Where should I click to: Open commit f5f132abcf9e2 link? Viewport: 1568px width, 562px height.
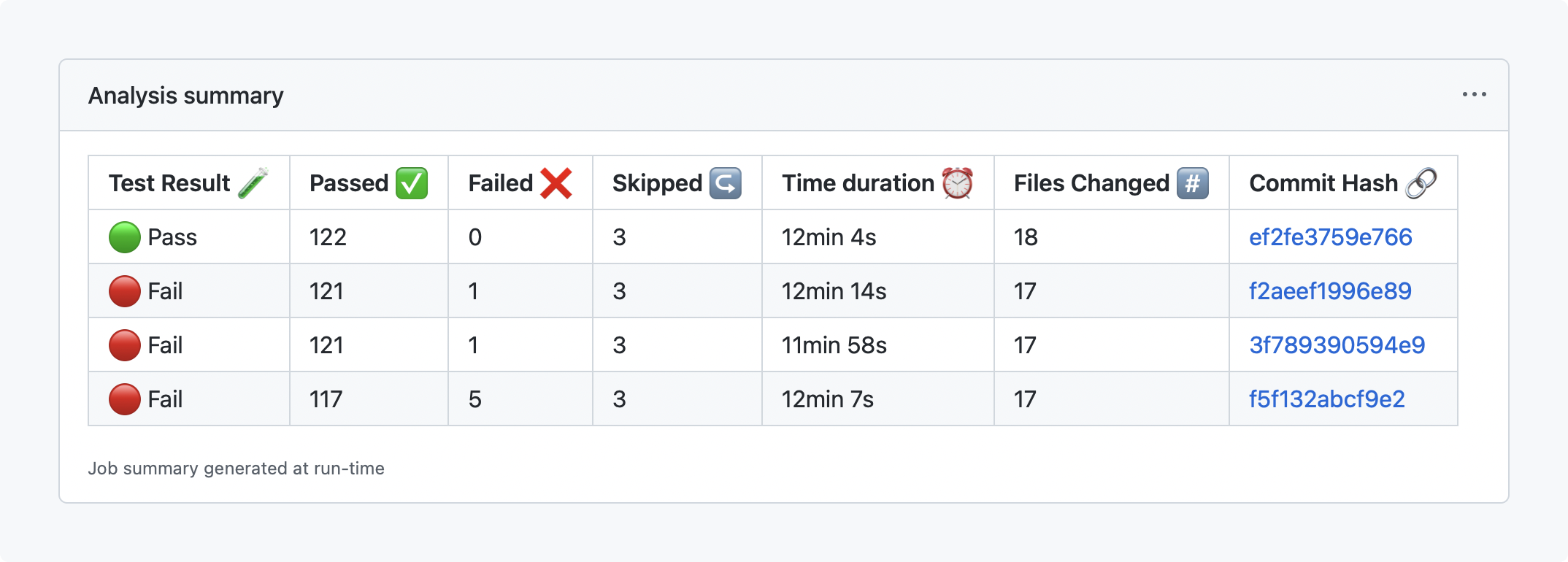(1326, 399)
